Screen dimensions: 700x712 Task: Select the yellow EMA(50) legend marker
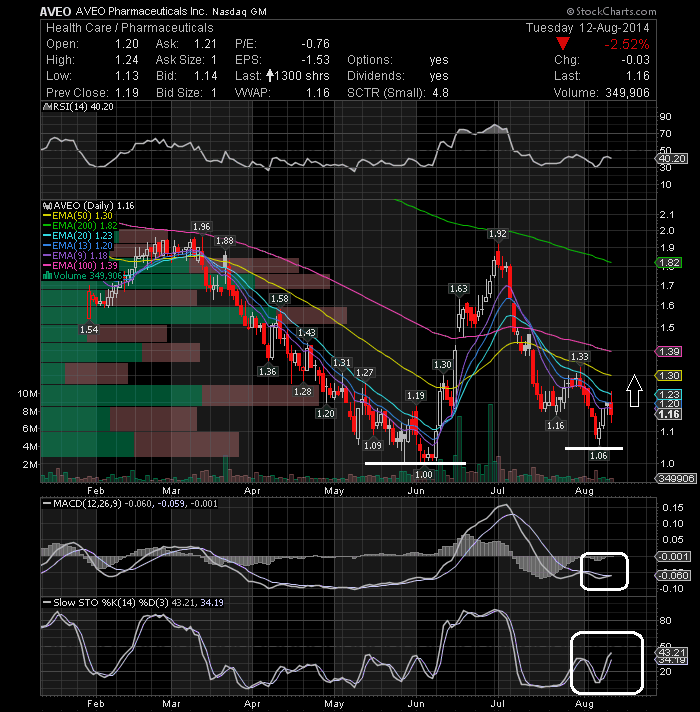click(47, 216)
